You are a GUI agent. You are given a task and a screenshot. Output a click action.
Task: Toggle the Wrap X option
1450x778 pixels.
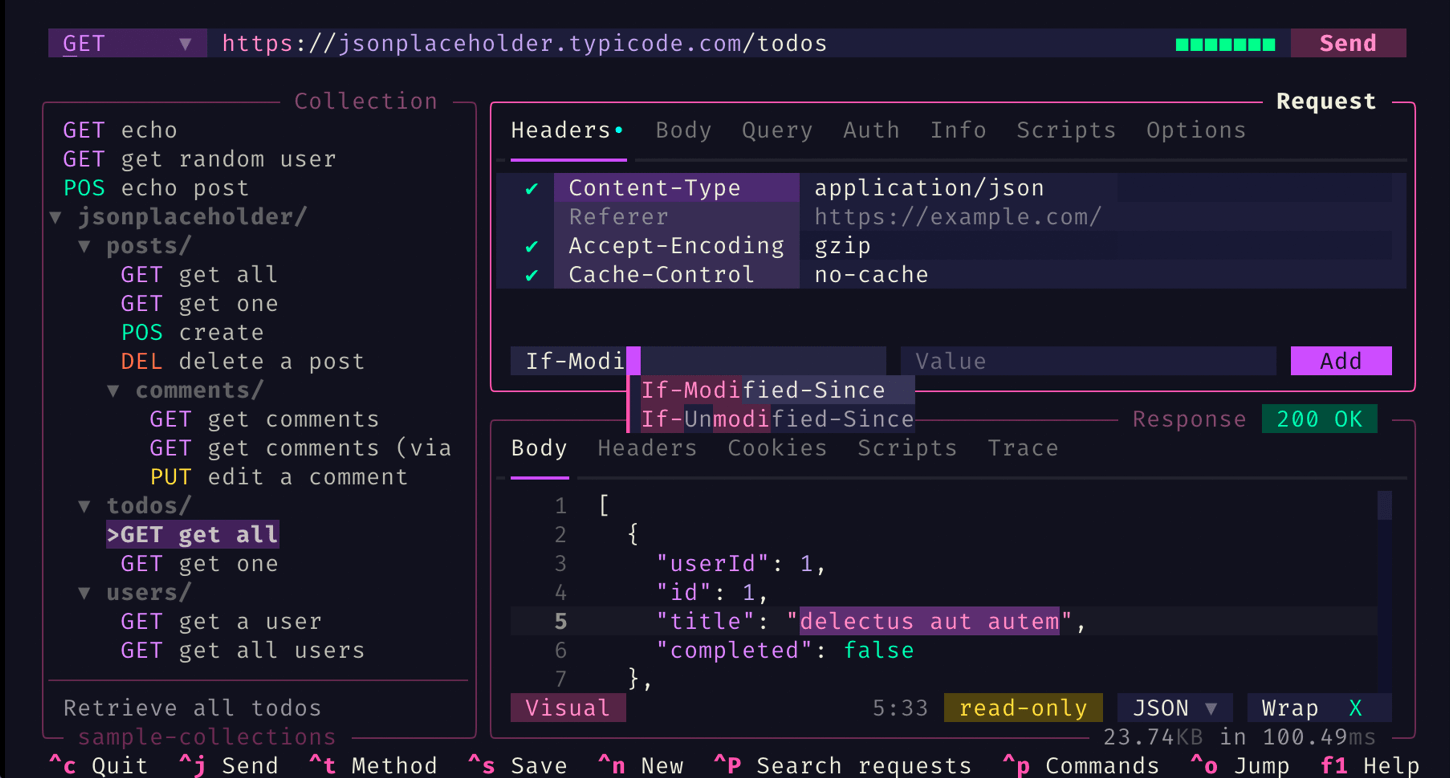pos(1318,708)
